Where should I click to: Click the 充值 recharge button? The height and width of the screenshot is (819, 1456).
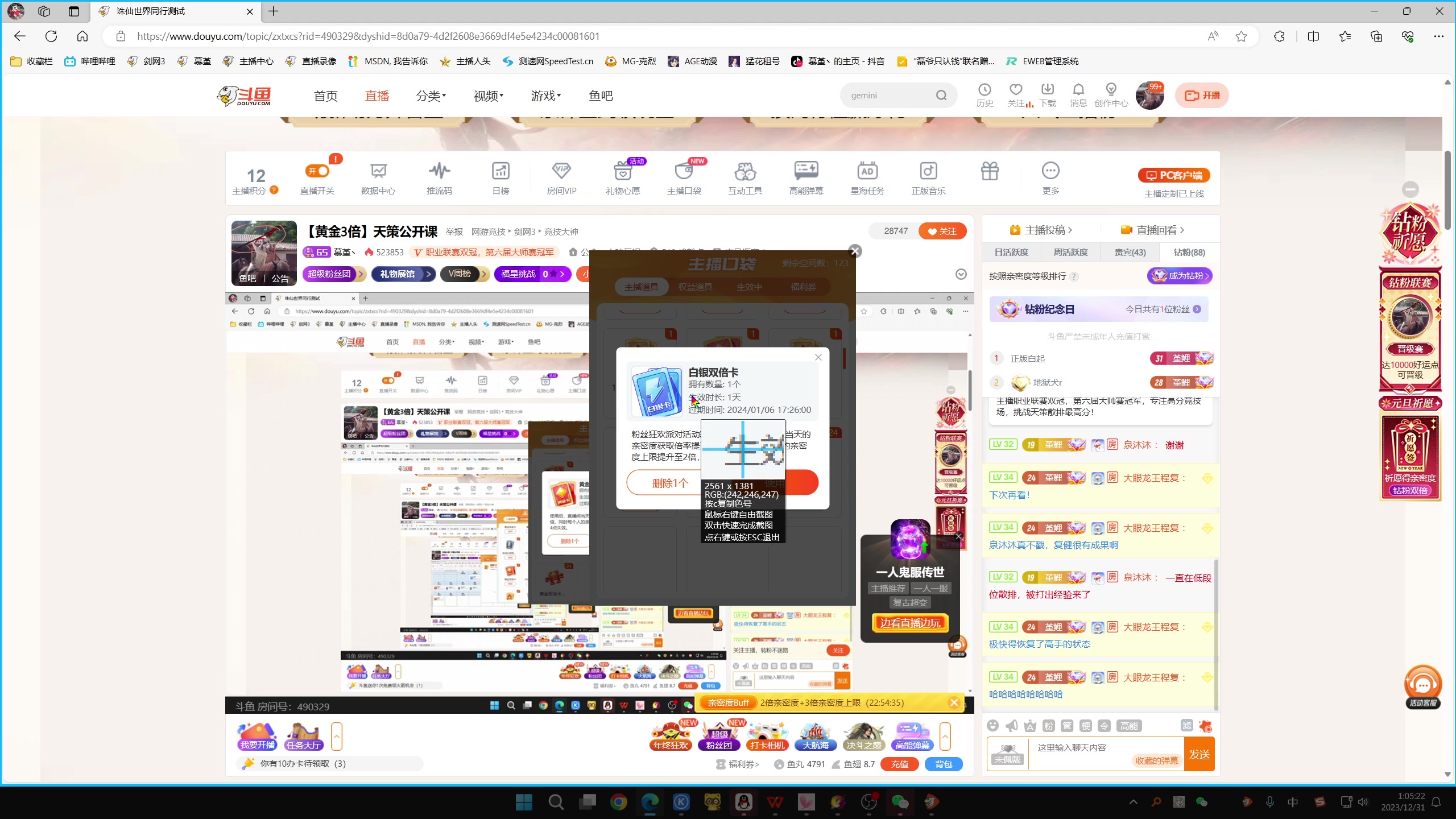pyautogui.click(x=899, y=764)
